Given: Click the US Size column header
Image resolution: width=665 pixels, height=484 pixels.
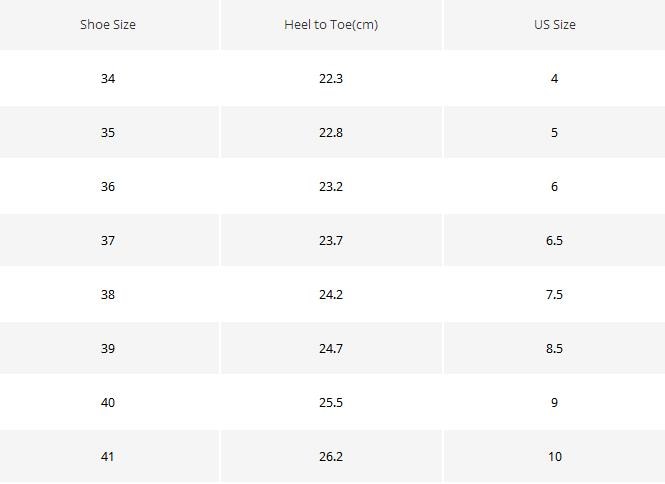Looking at the screenshot, I should (554, 24).
